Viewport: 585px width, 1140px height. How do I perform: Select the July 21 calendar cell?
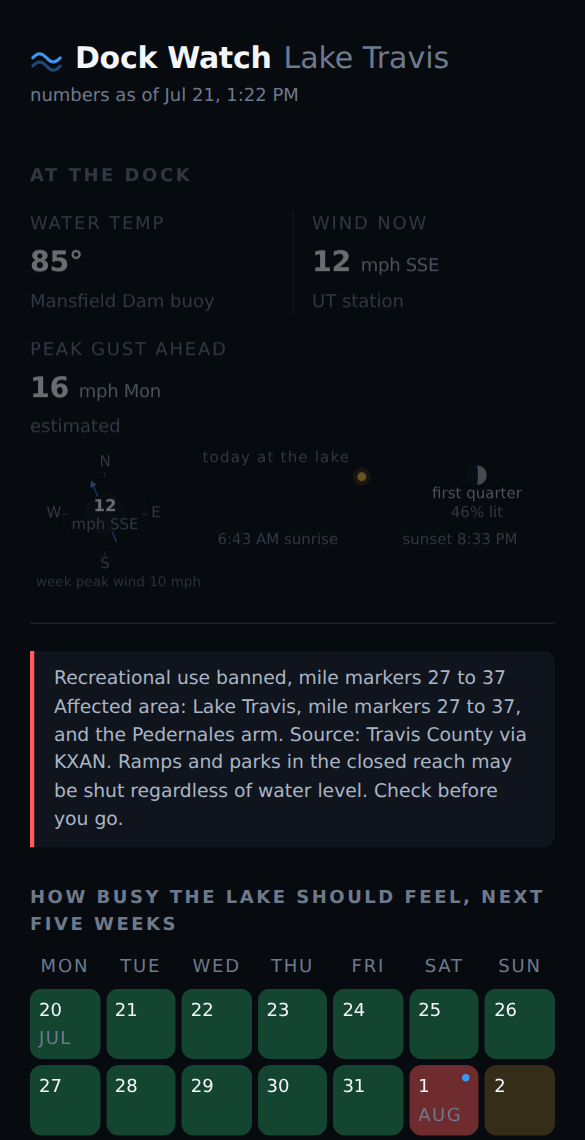click(x=141, y=1024)
